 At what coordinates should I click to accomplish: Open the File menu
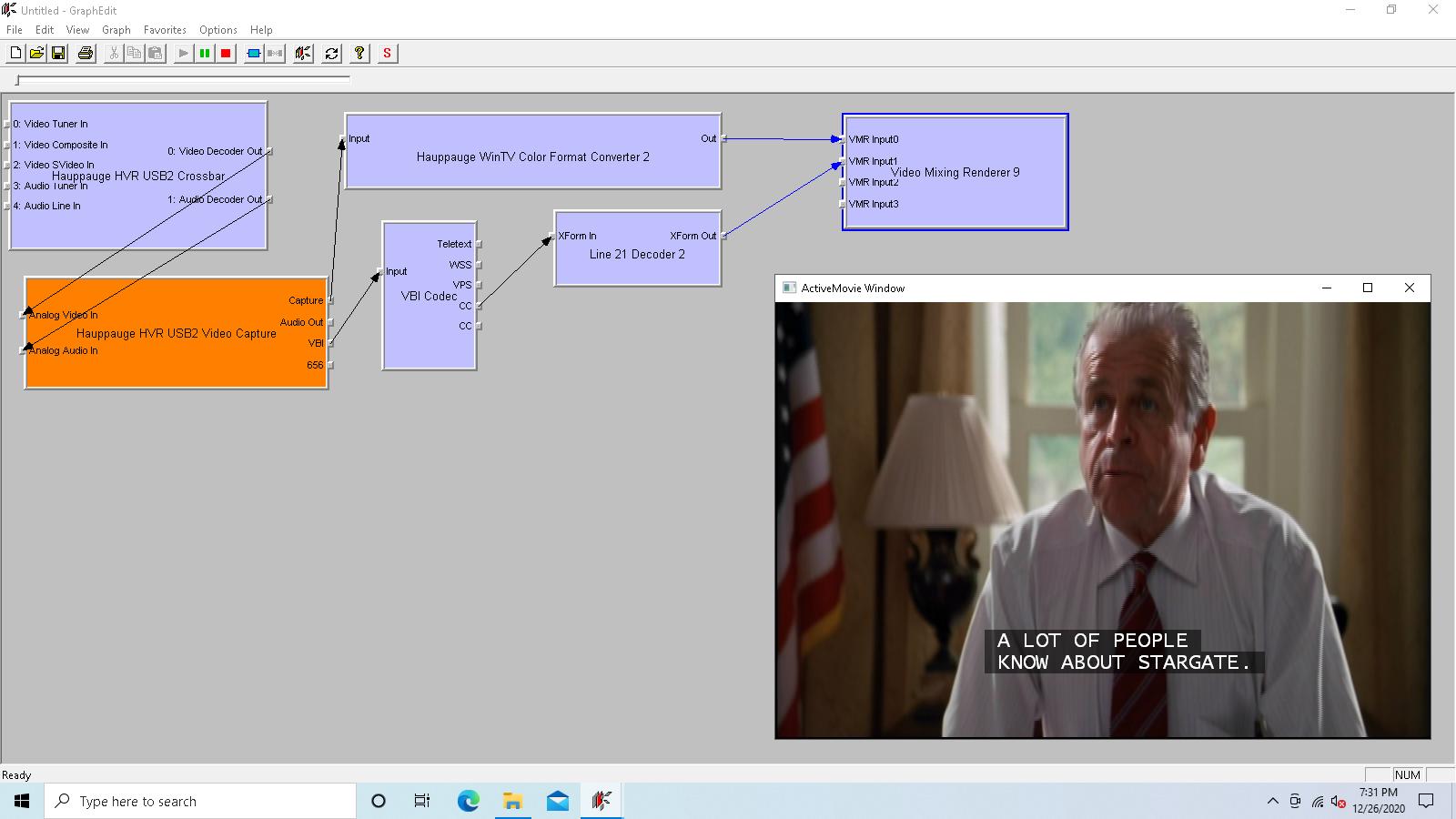point(15,30)
